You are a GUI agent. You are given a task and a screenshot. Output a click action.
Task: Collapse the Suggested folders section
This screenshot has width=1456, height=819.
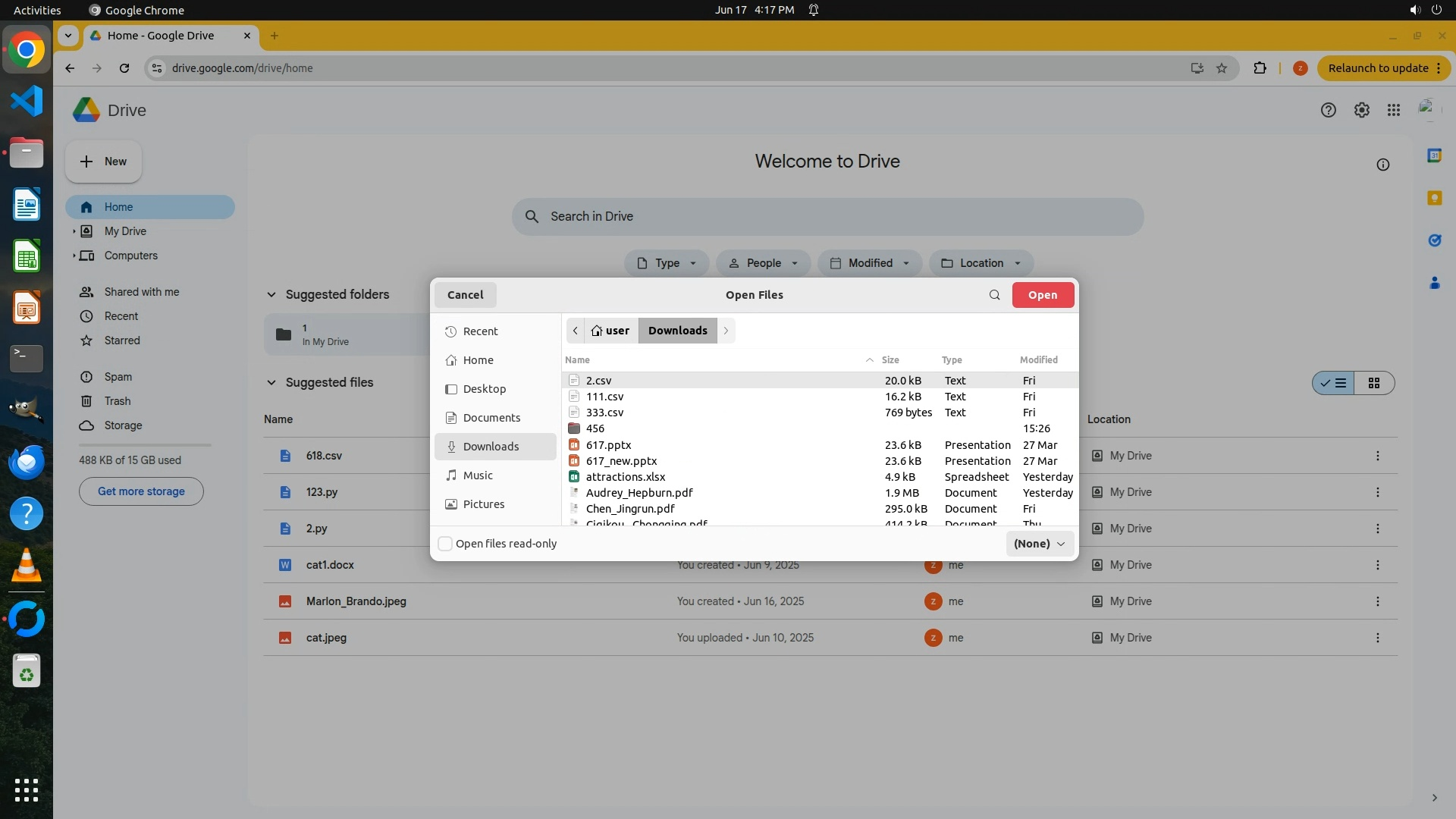point(271,295)
